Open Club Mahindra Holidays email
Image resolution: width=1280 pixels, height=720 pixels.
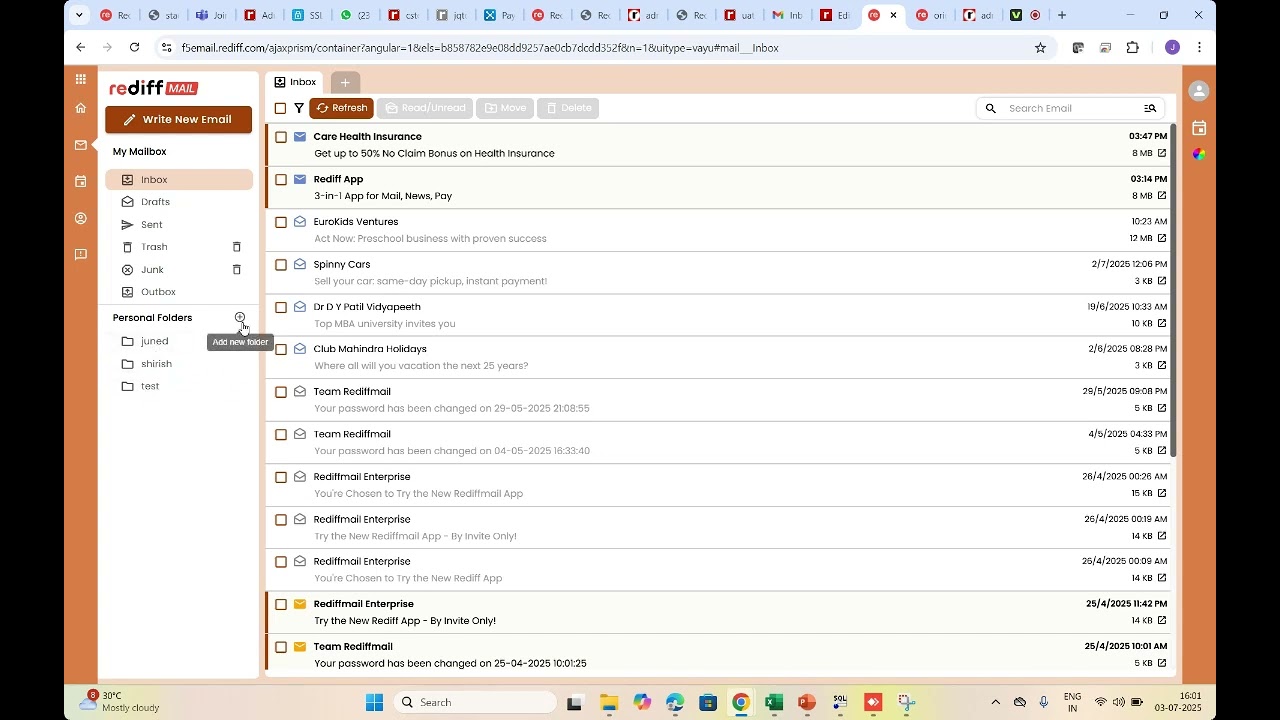717,357
